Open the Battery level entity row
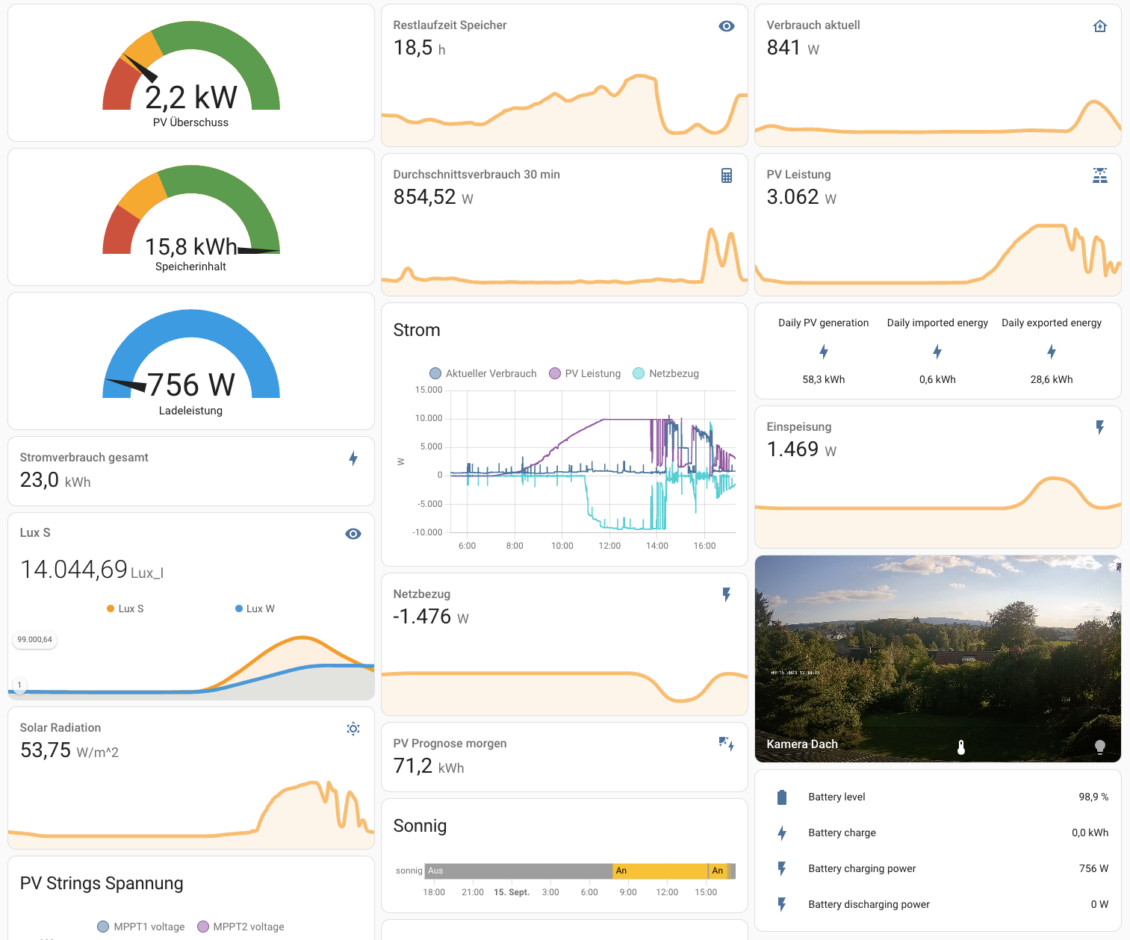Image resolution: width=1130 pixels, height=940 pixels. [937, 797]
